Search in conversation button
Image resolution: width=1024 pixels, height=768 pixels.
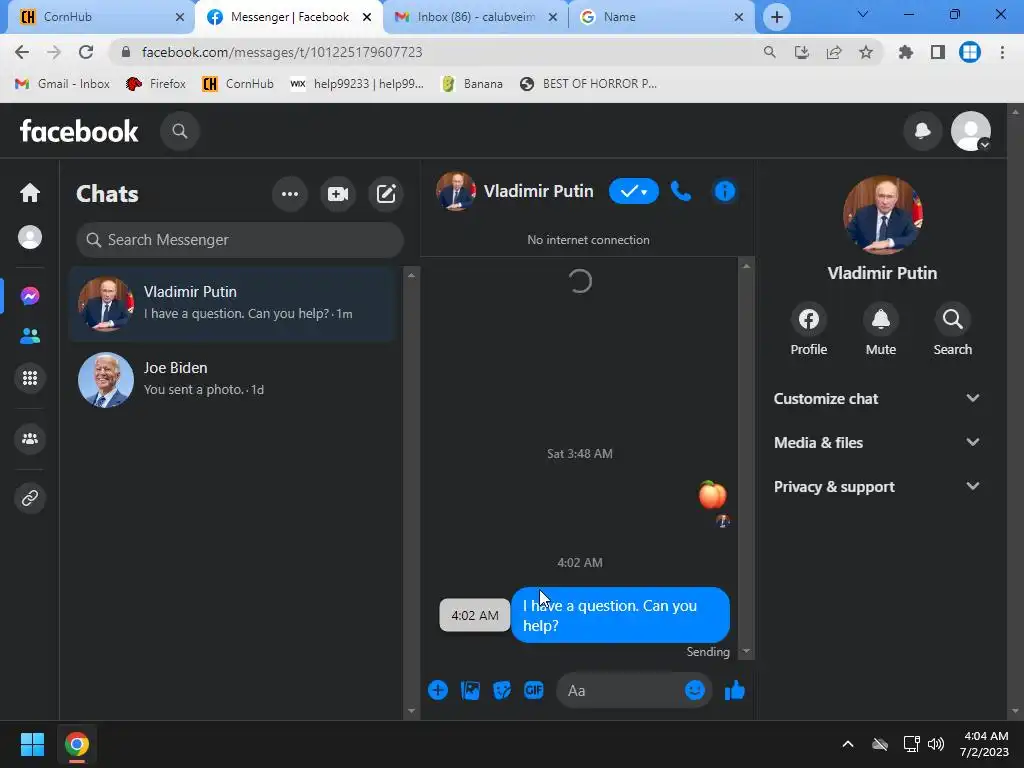[x=952, y=331]
